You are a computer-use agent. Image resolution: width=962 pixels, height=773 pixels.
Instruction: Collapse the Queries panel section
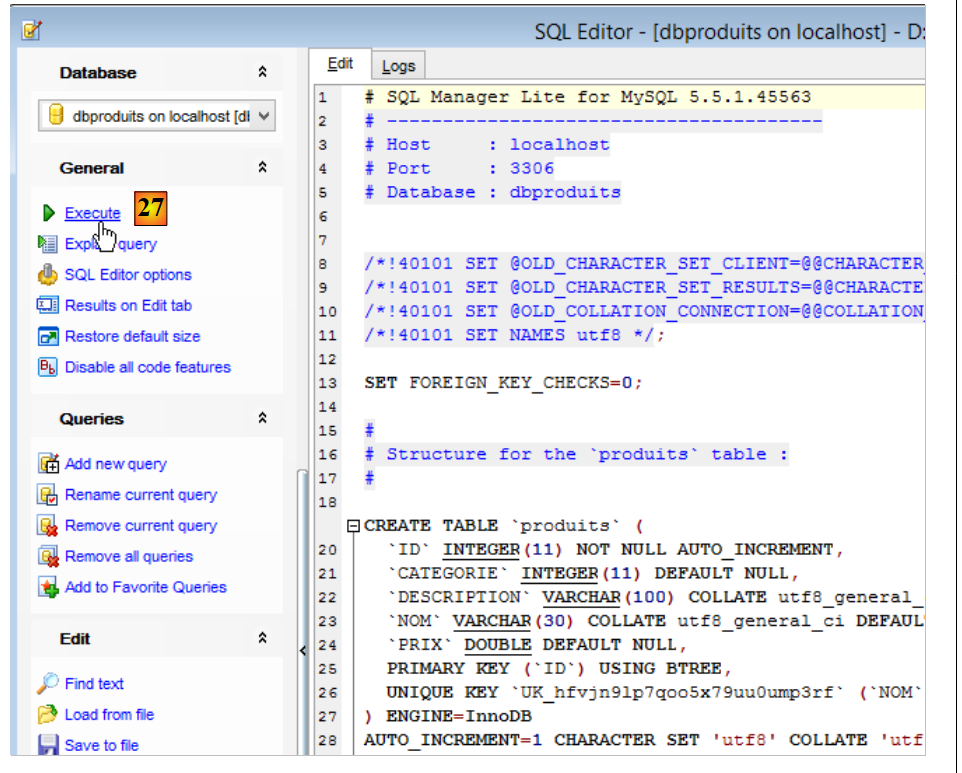262,419
